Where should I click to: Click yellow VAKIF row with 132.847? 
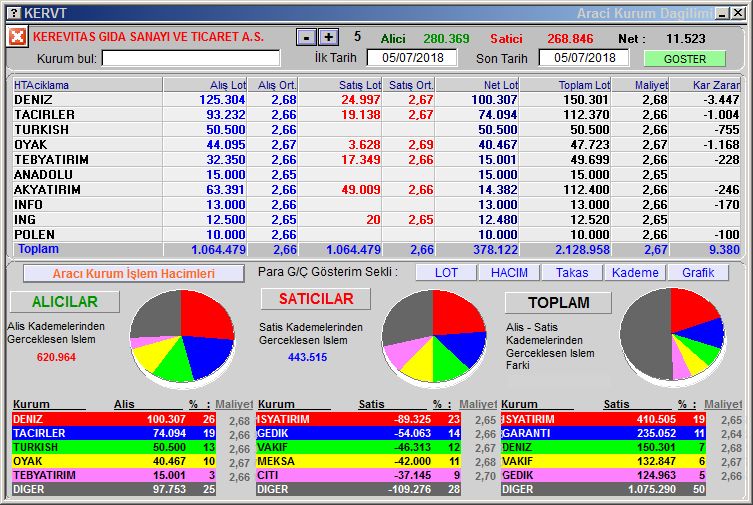[x=603, y=461]
